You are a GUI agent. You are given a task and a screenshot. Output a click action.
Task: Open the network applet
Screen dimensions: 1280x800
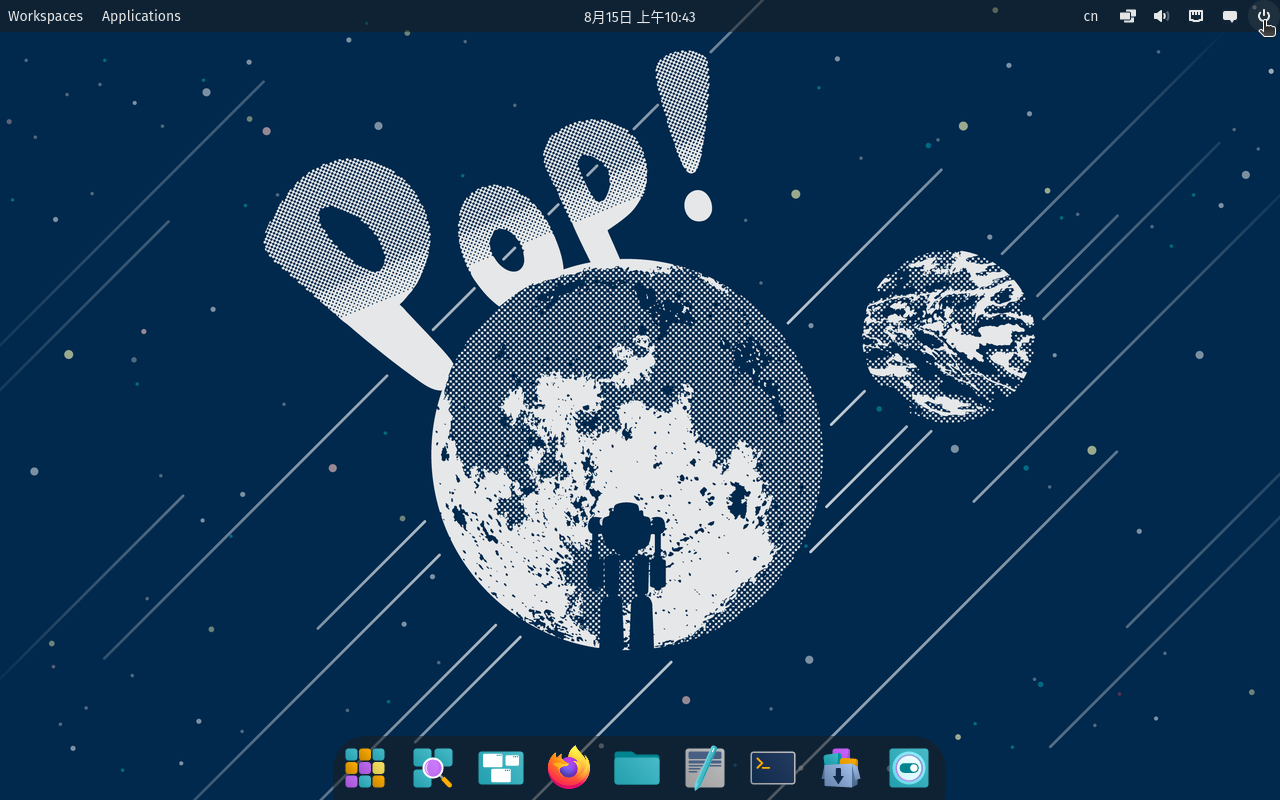(1196, 16)
